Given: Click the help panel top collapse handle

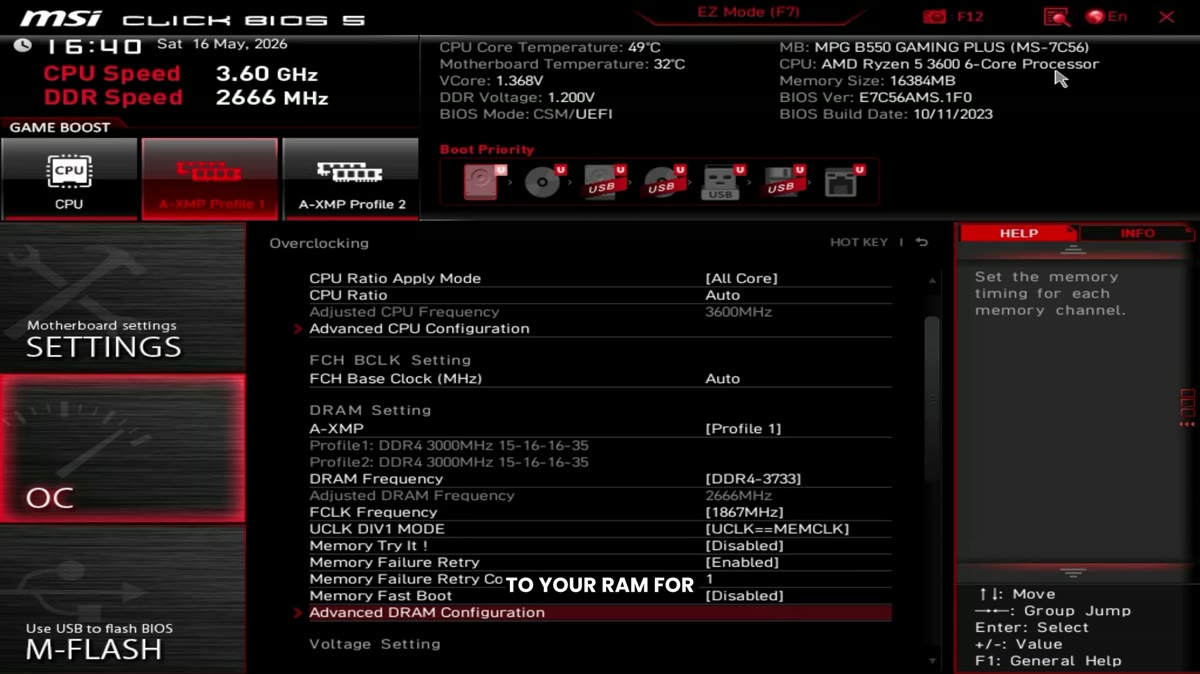Looking at the screenshot, I should (x=1073, y=250).
